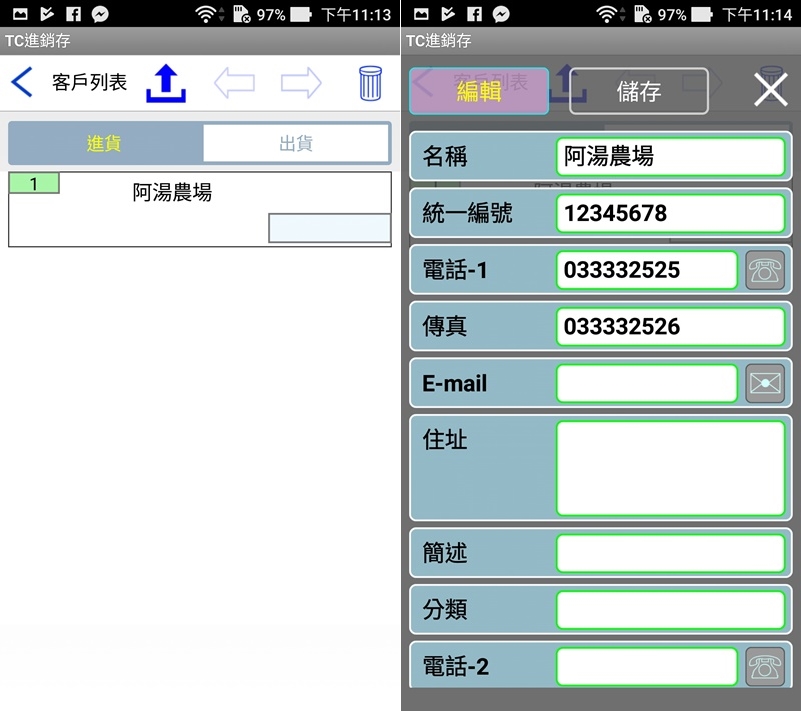Tap the 編輯 button

[x=479, y=91]
